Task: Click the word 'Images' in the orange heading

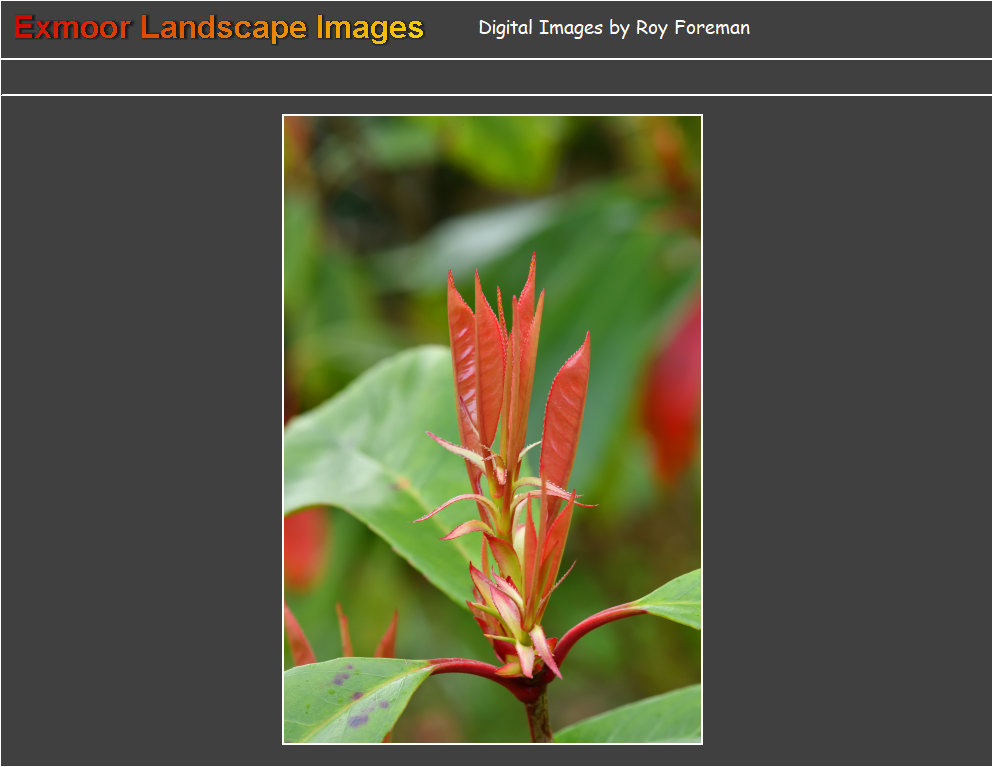Action: click(x=370, y=28)
